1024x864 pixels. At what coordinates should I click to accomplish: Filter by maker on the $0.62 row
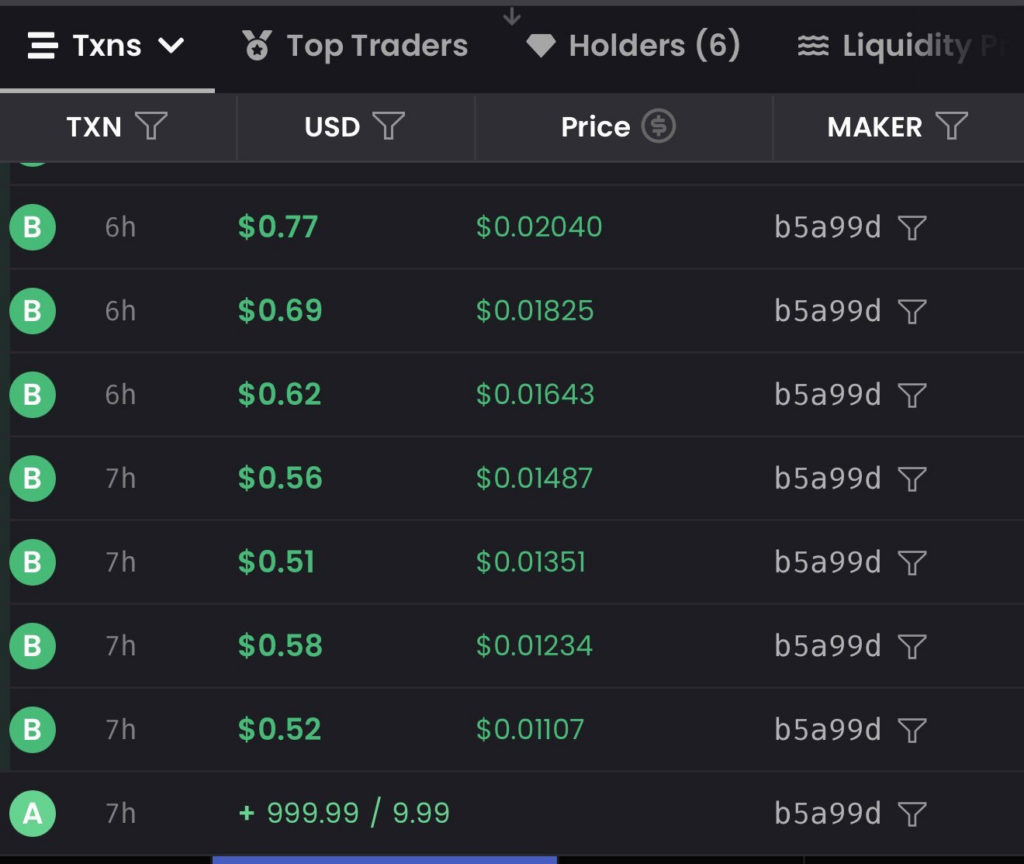[x=912, y=396]
